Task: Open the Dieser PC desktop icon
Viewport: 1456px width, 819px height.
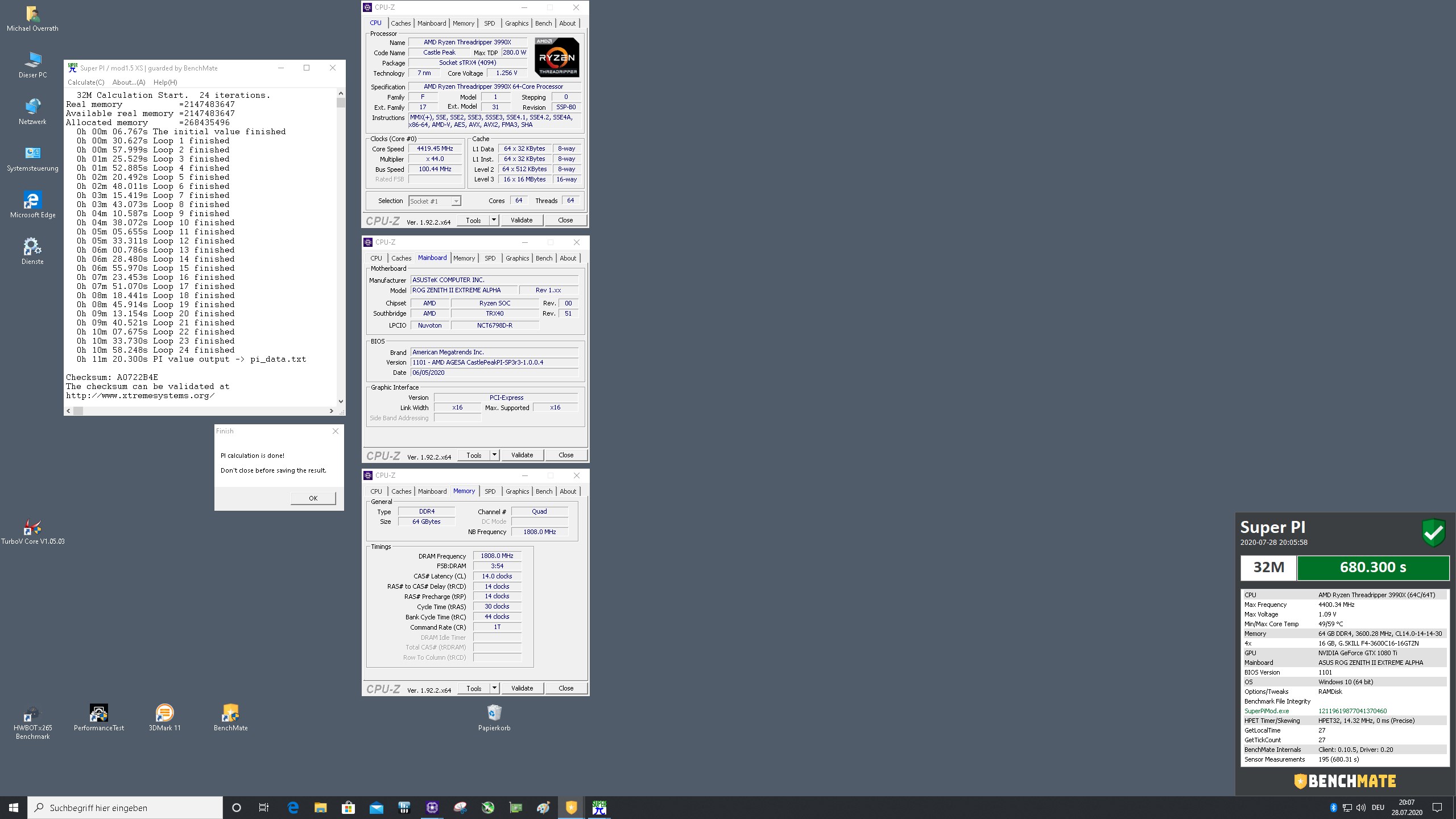Action: (32, 65)
